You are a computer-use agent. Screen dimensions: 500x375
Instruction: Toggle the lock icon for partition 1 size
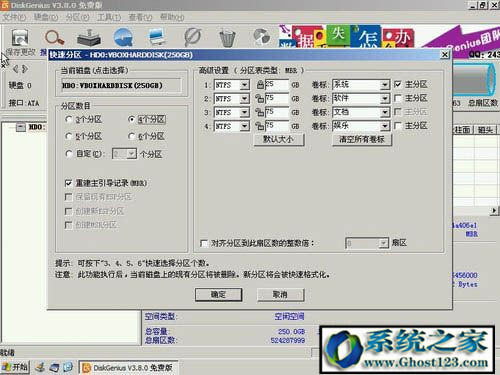(260, 85)
